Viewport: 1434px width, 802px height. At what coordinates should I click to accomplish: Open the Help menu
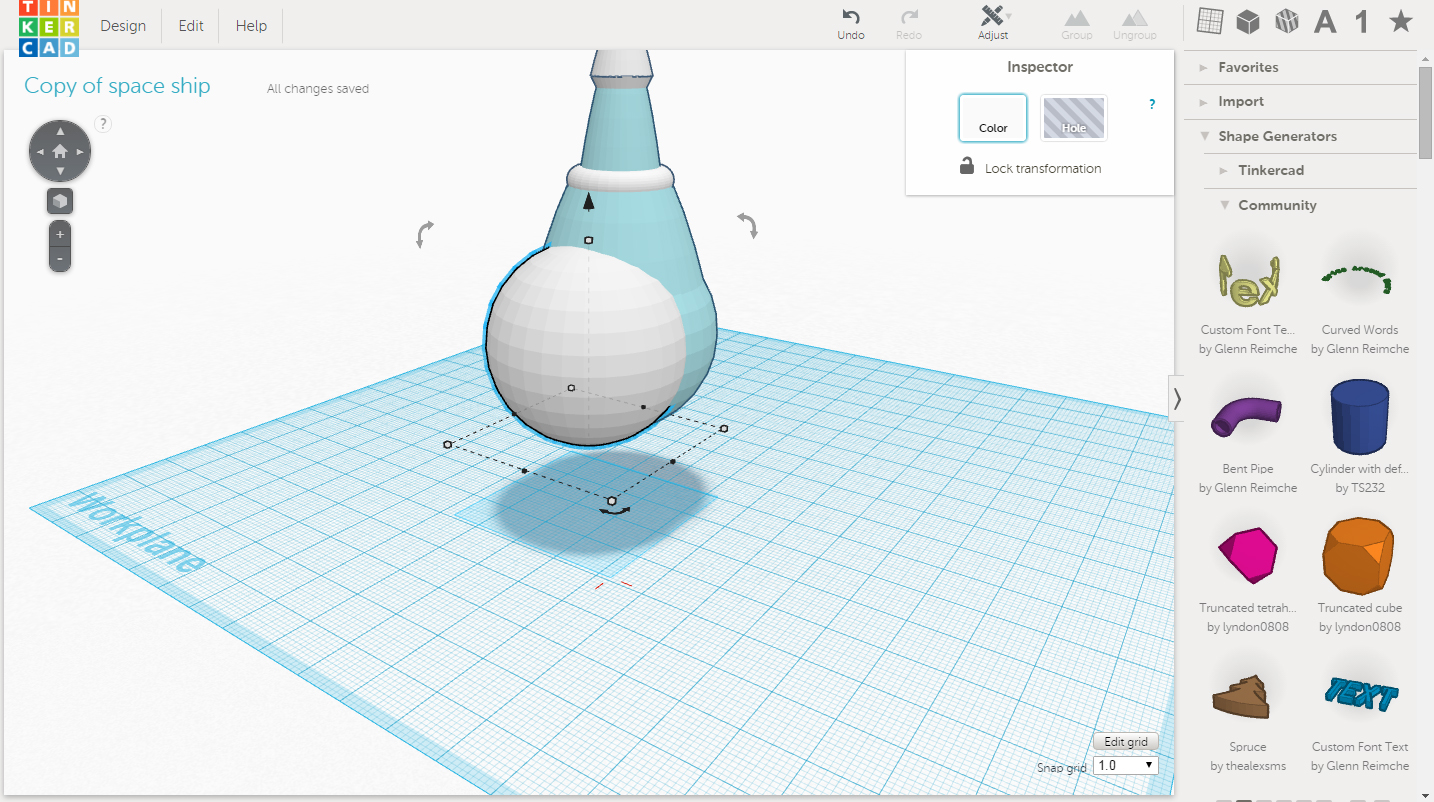[251, 26]
